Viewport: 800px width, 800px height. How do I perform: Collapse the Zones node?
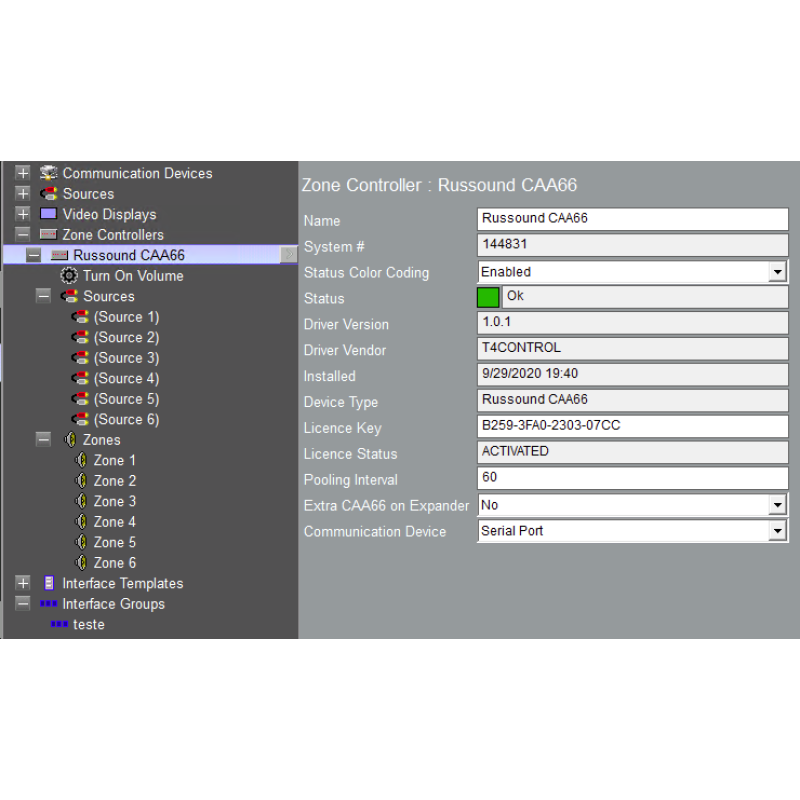[43, 439]
